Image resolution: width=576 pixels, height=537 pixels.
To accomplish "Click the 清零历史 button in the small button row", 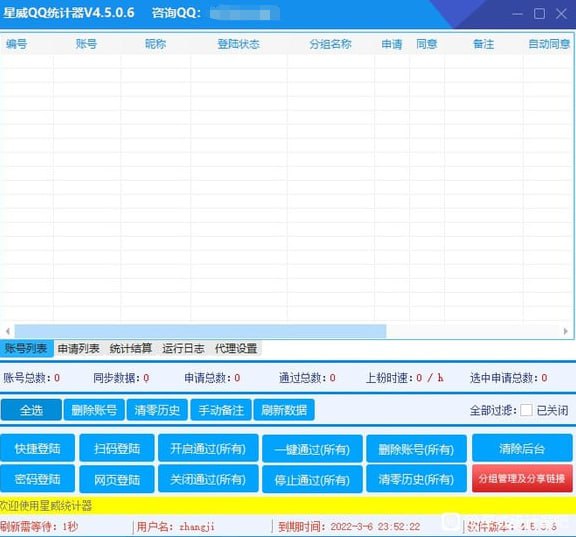I will pyautogui.click(x=157, y=410).
